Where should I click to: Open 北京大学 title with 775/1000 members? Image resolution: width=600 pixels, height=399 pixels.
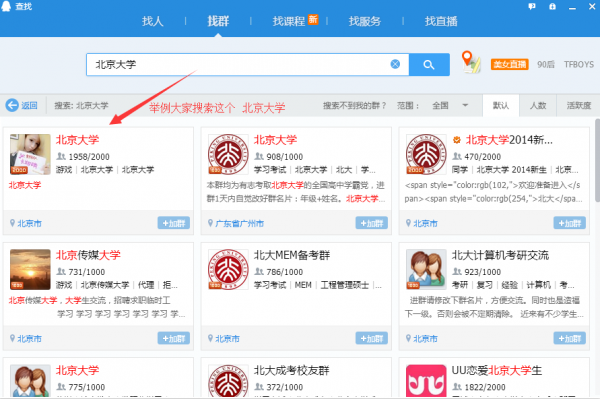(x=77, y=370)
